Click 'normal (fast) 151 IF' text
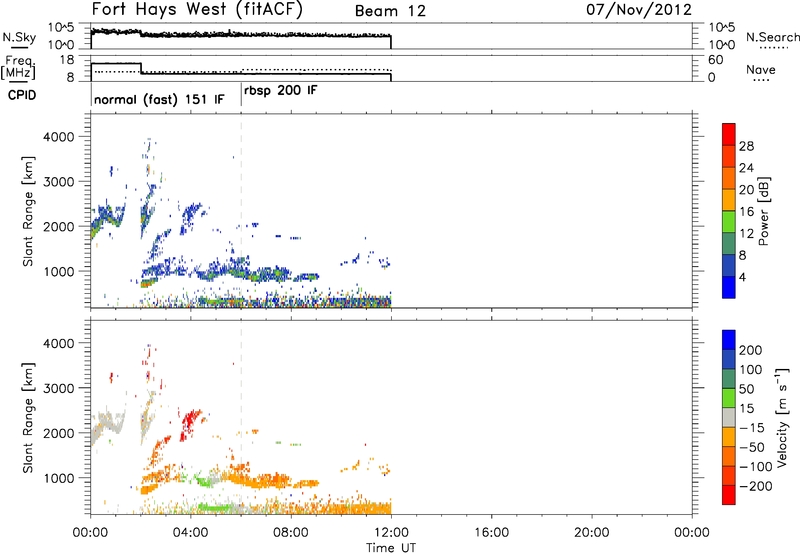 (x=159, y=99)
